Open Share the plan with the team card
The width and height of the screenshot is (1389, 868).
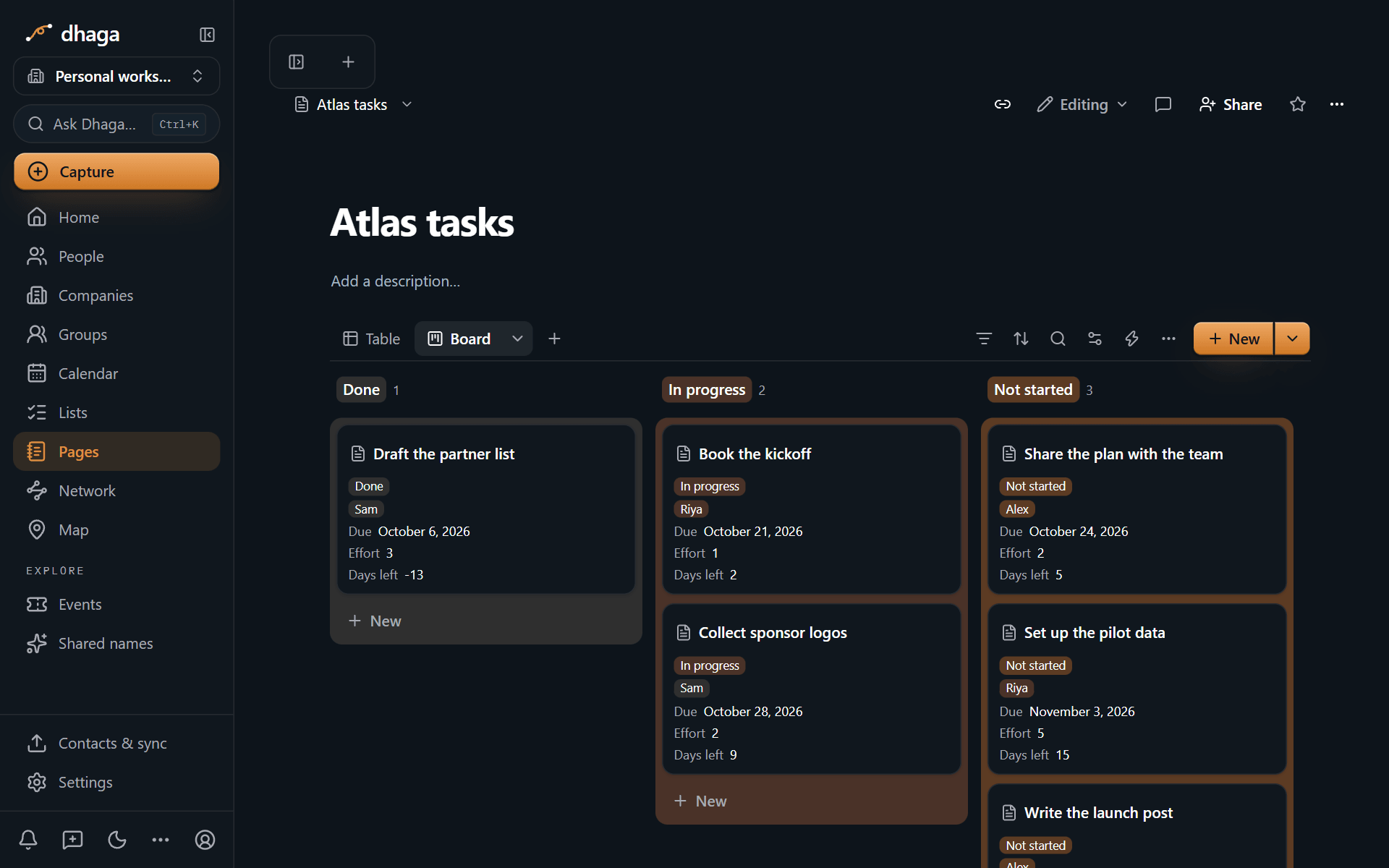[1137, 509]
